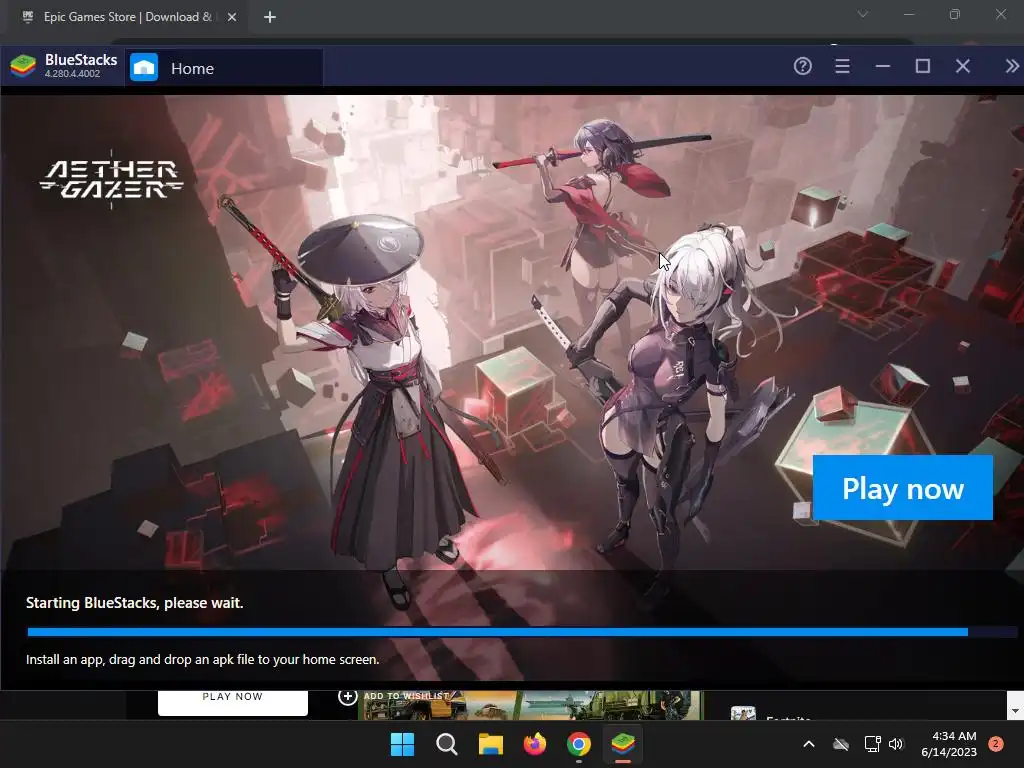Minimize the BlueStacks window
Image resolution: width=1024 pixels, height=768 pixels.
tap(883, 66)
